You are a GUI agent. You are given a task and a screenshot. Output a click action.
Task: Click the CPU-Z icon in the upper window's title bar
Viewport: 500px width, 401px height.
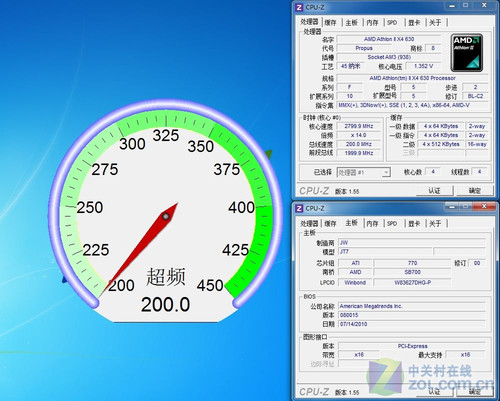click(299, 7)
